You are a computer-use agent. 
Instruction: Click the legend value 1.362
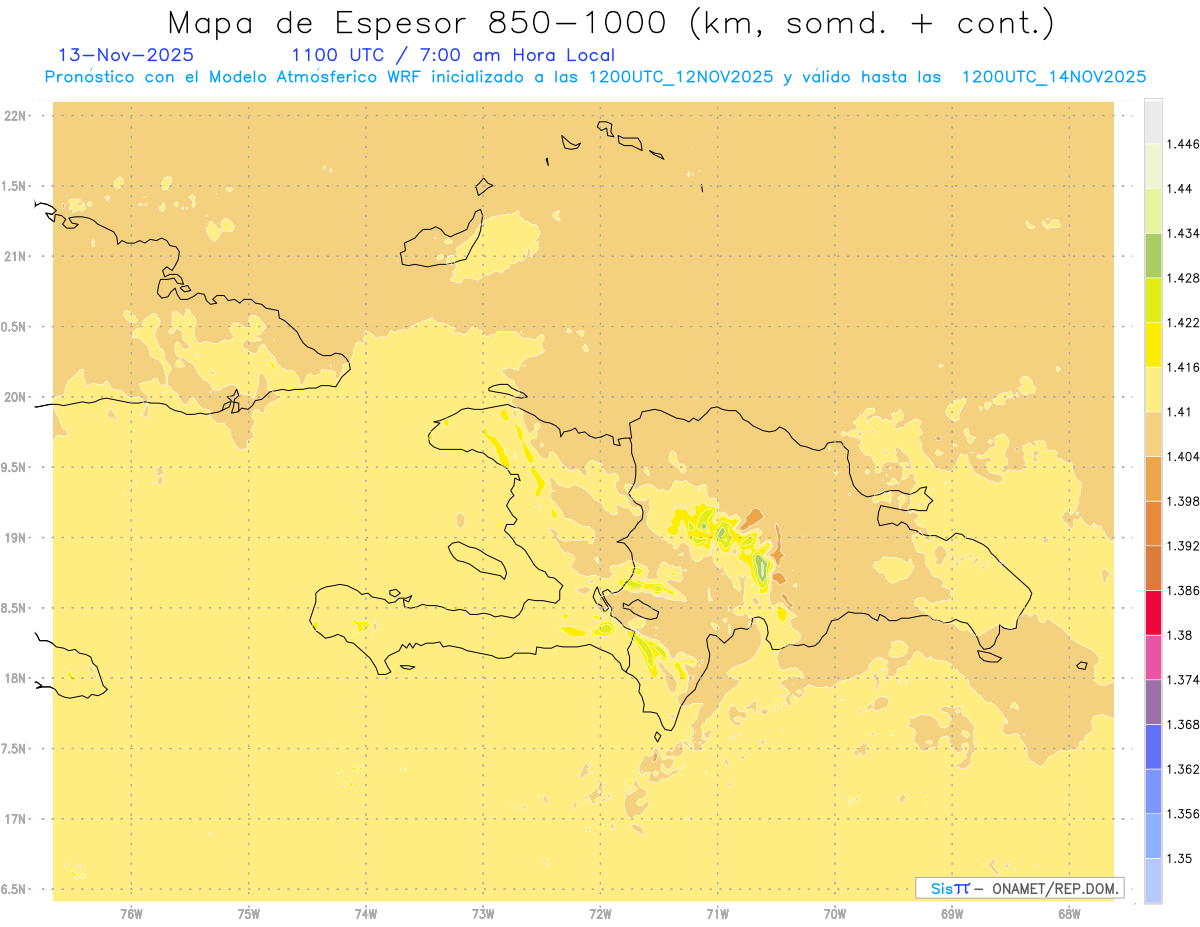[x=1183, y=769]
